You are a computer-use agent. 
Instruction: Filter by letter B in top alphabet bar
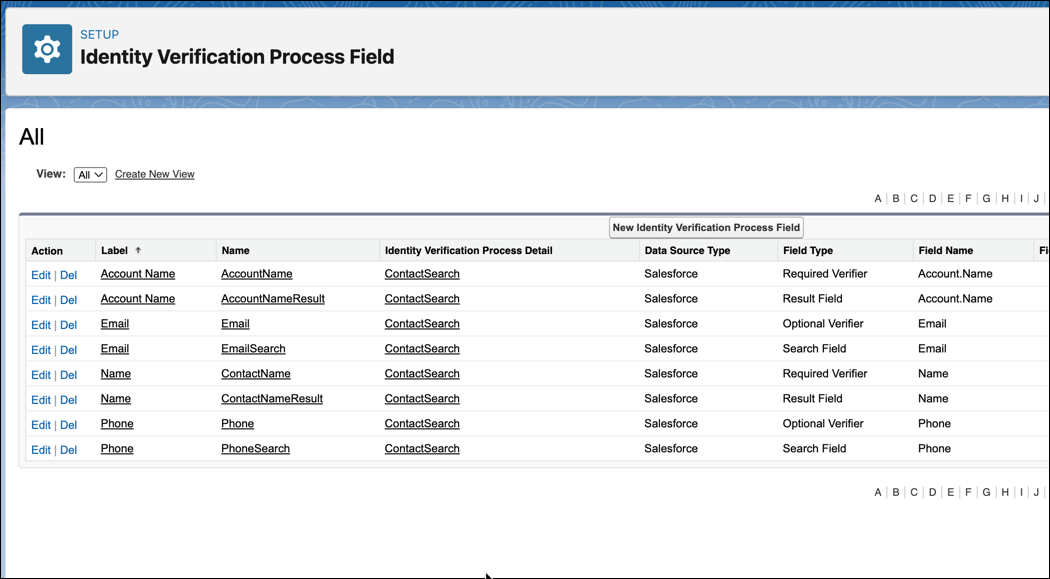[896, 199]
